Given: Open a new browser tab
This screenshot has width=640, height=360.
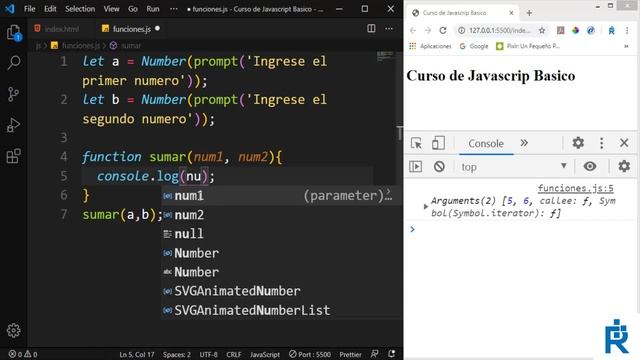Looking at the screenshot, I should [529, 13].
